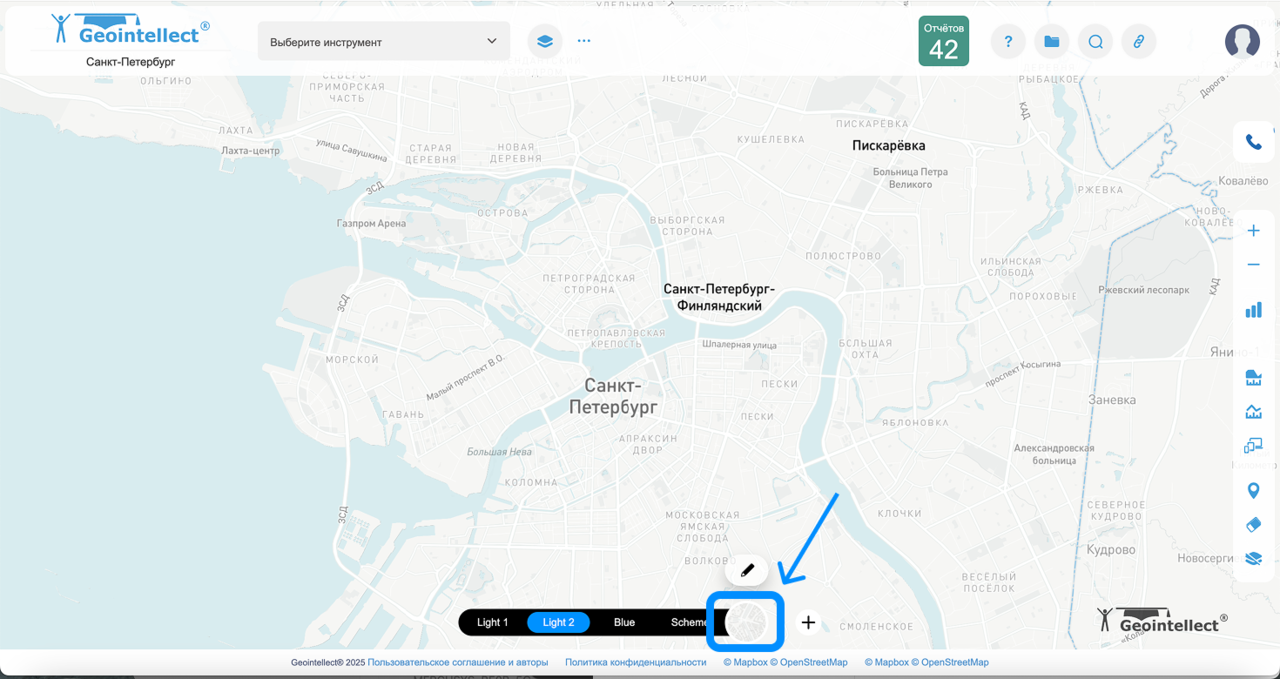Open the folder icon in header

1051,42
